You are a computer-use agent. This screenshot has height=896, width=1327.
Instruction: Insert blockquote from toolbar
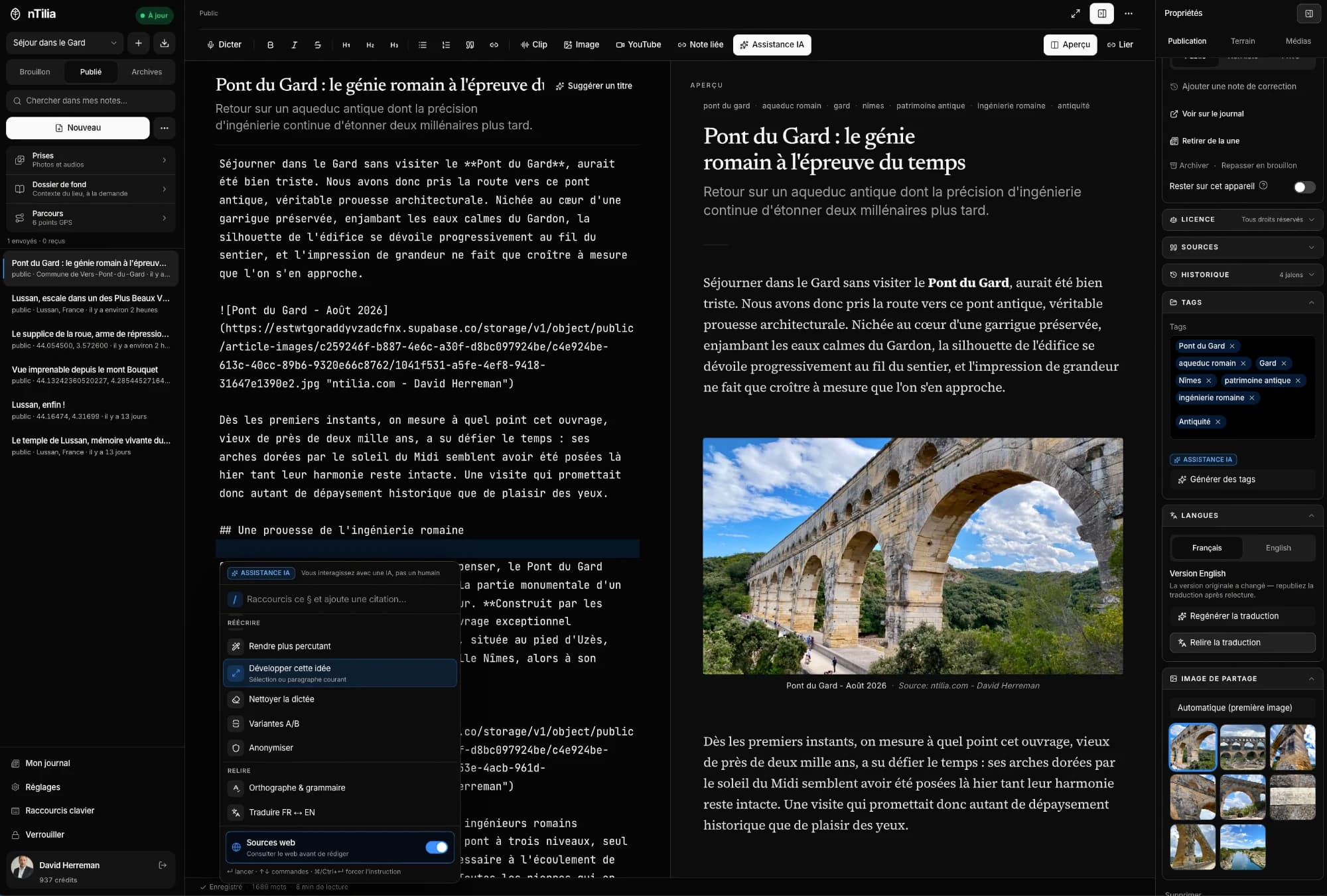470,44
